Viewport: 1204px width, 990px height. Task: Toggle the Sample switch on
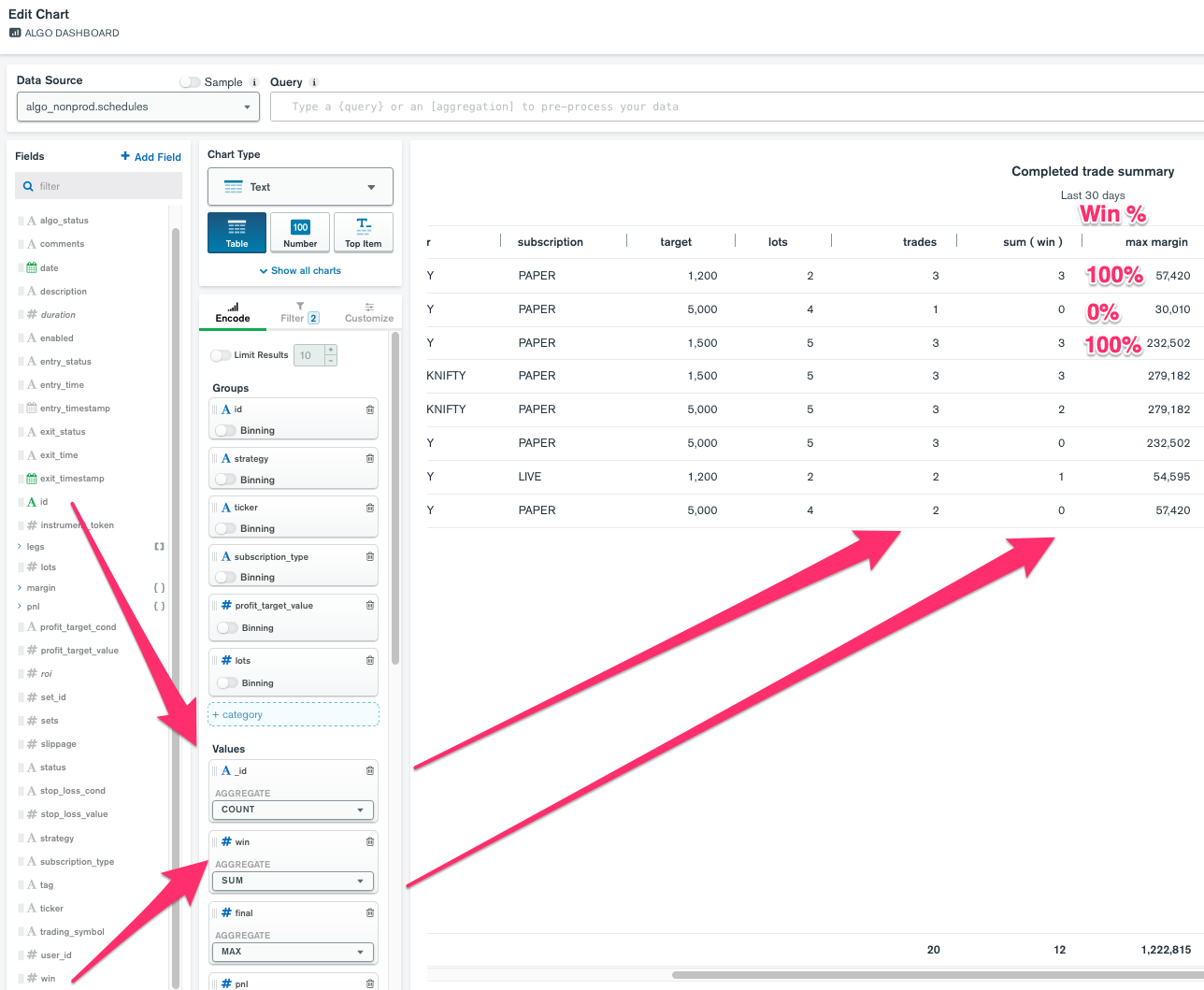(x=191, y=82)
